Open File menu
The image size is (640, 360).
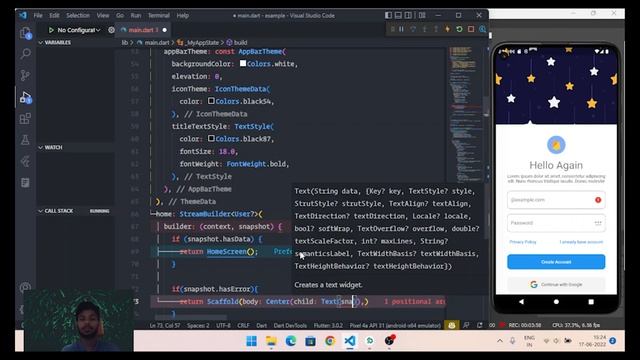coord(38,16)
